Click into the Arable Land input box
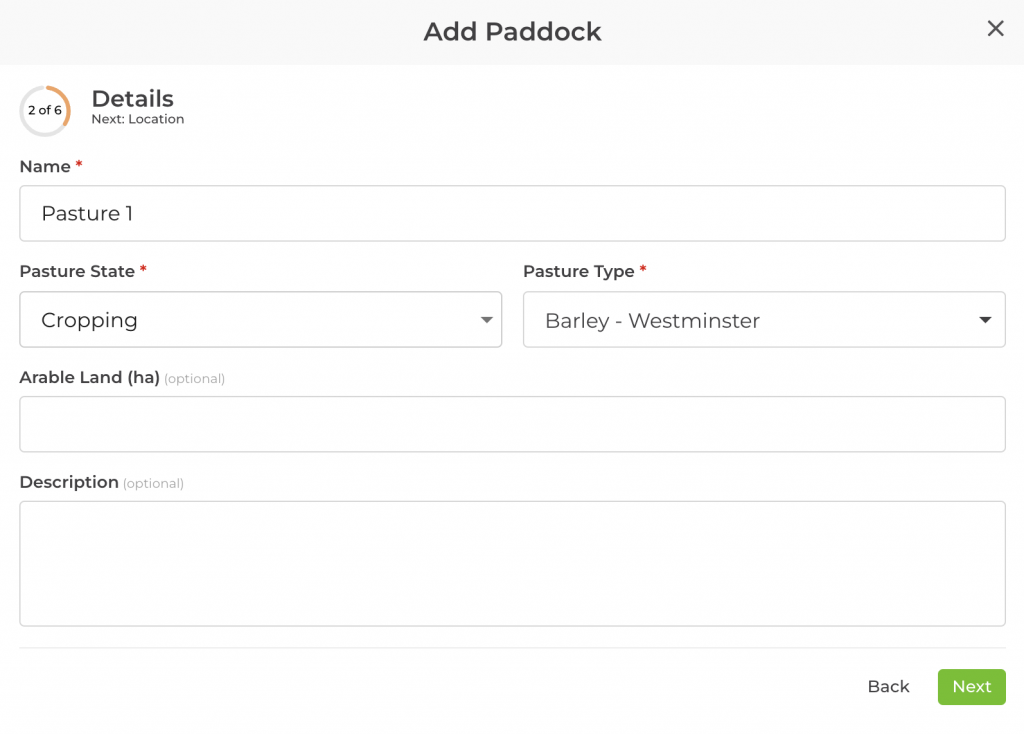1024x734 pixels. pyautogui.click(x=512, y=424)
